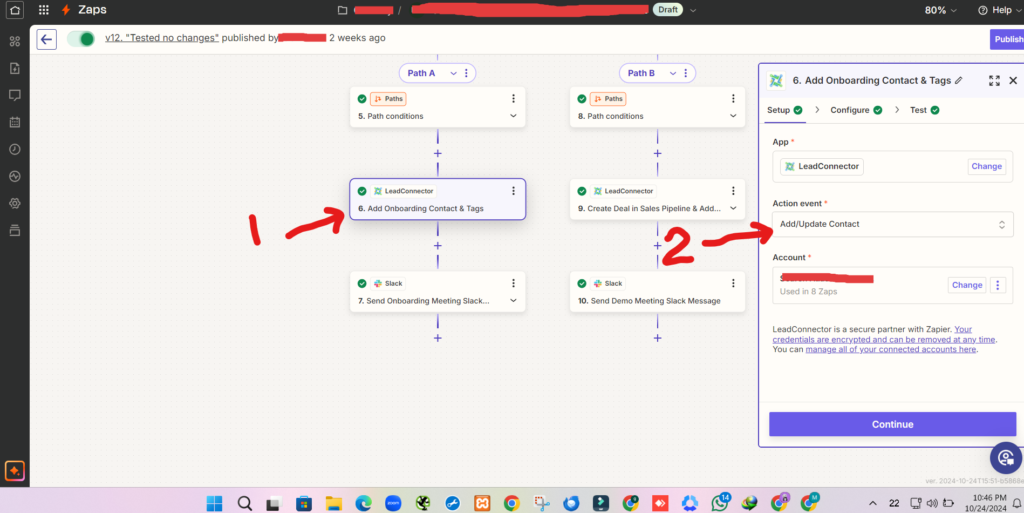This screenshot has width=1024, height=513.
Task: Switch to the Configure tab
Action: pos(856,110)
